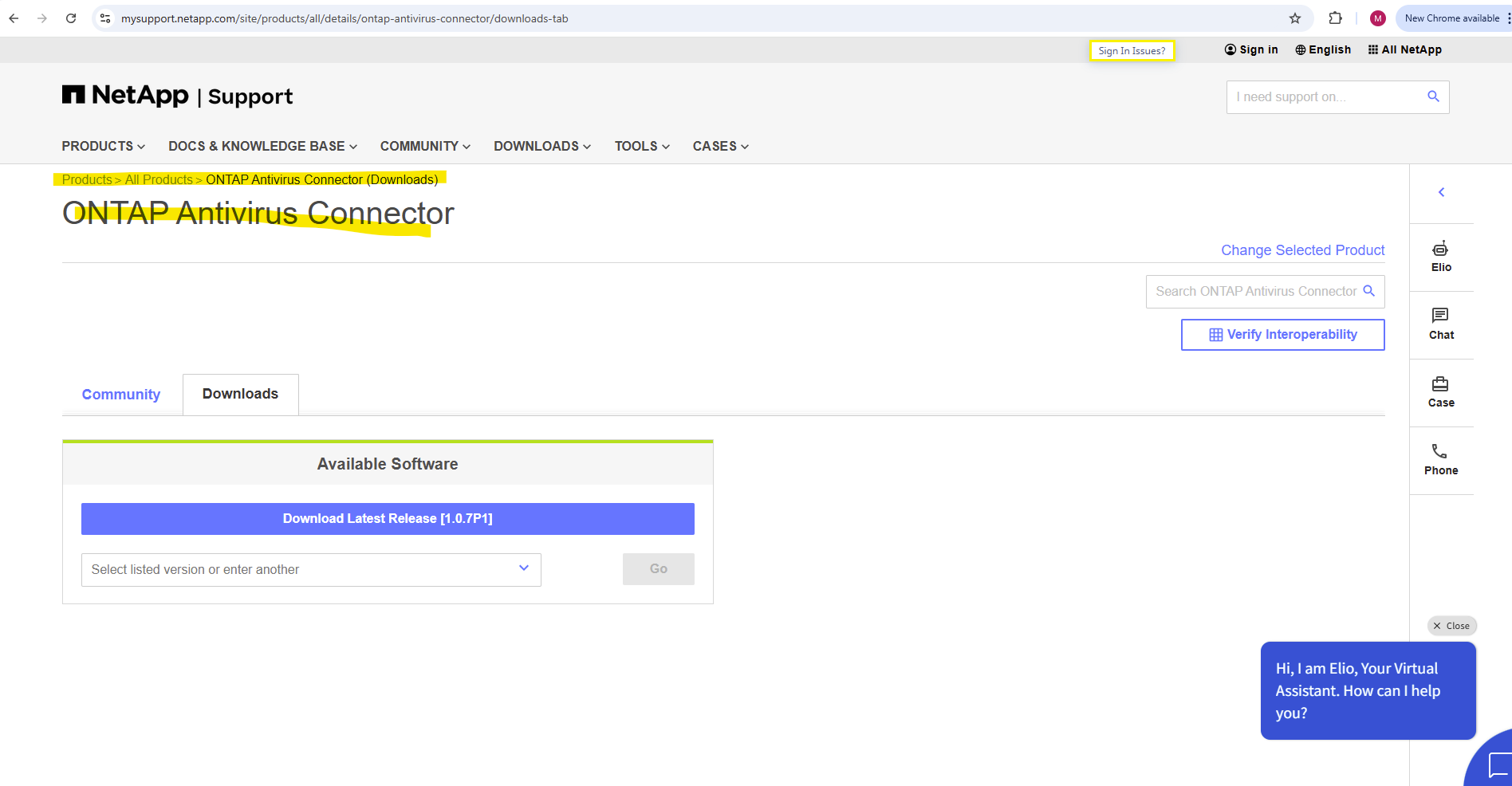Collapse the right sidebar with chevron arrow

1441,192
